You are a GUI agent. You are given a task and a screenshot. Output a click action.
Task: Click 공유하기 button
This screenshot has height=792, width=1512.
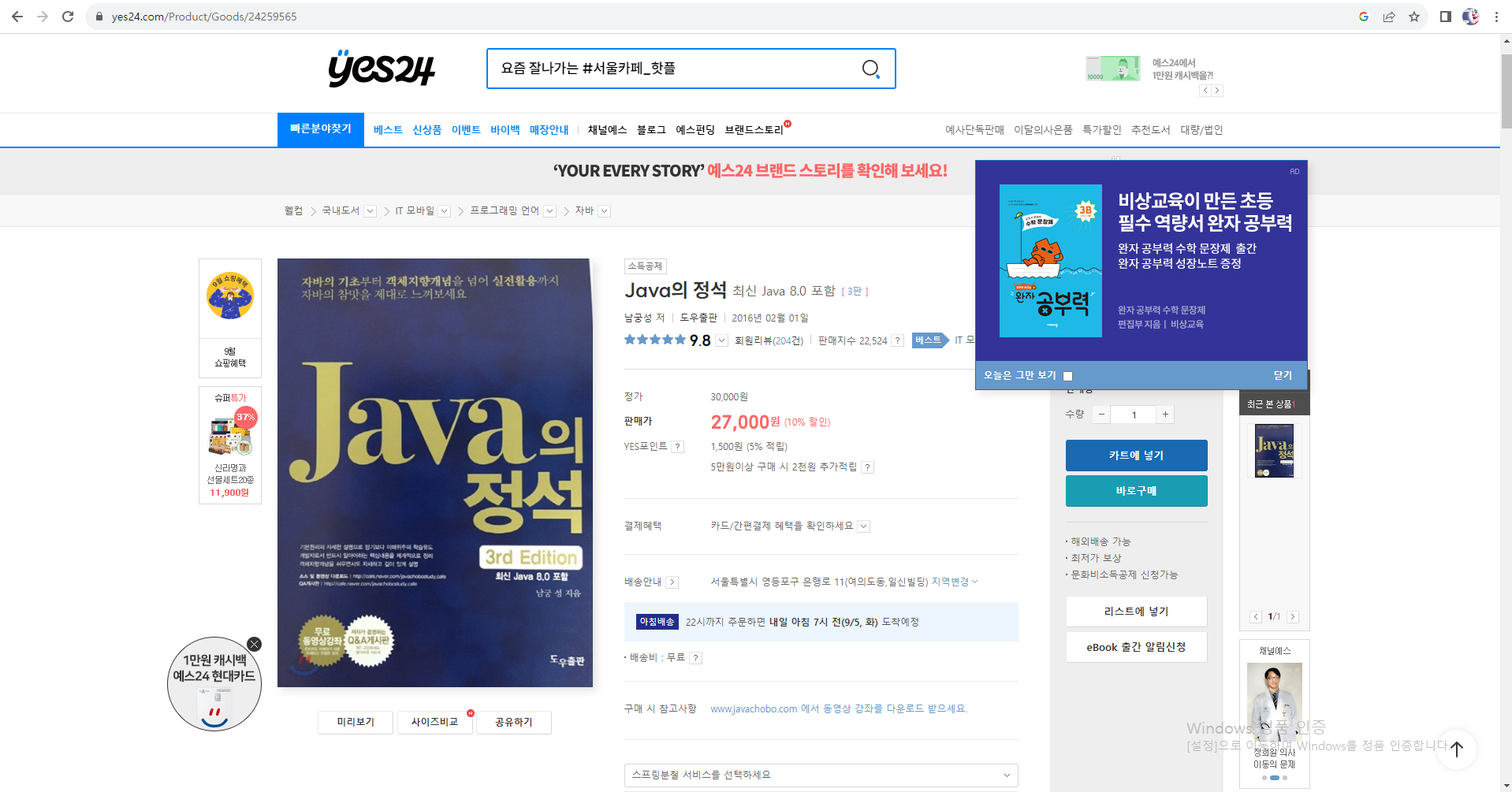(514, 722)
